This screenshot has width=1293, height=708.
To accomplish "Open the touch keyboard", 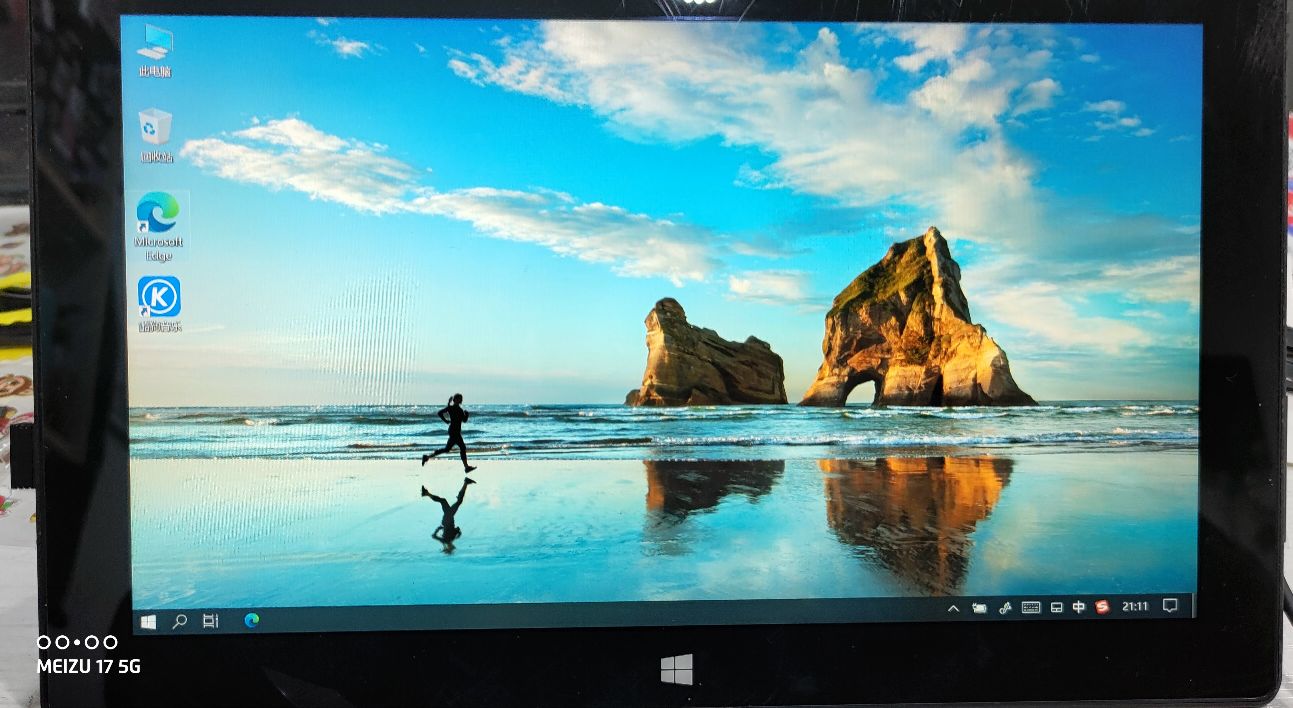I will coord(1030,607).
